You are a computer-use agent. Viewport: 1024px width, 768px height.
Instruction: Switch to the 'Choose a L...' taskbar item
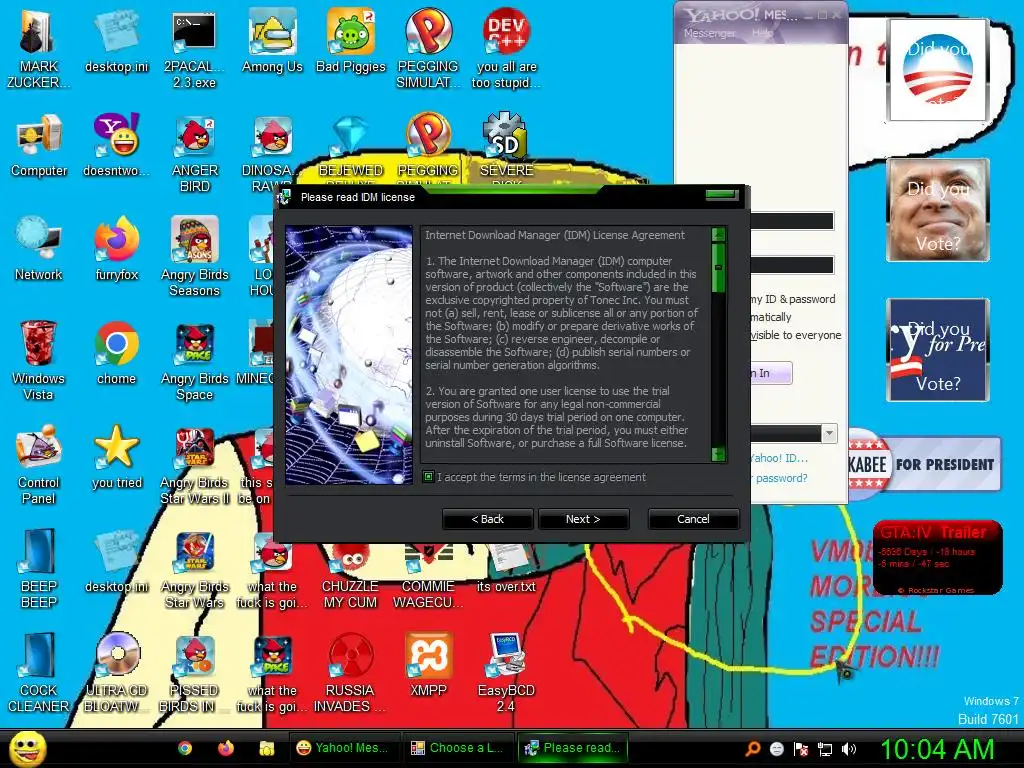(456, 748)
